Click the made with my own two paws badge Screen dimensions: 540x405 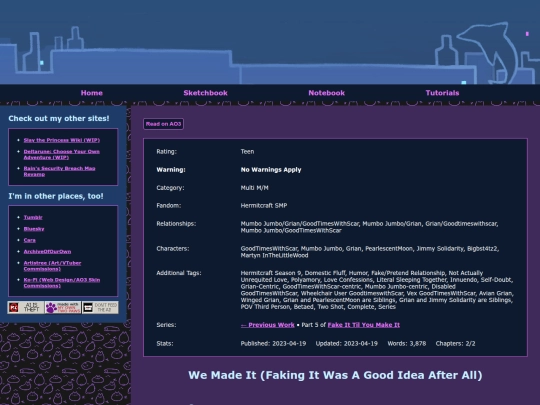click(63, 307)
